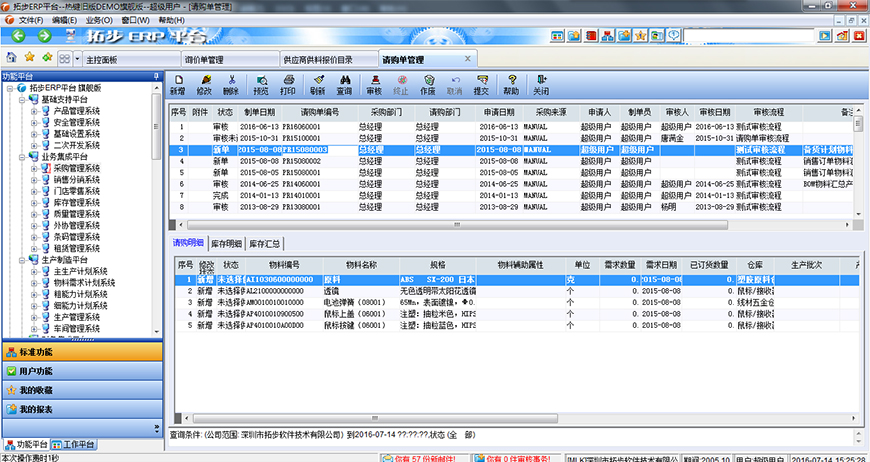Image resolution: width=870 pixels, height=462 pixels.
Task: Click the 审核 (Approve) stamp icon
Action: click(374, 84)
